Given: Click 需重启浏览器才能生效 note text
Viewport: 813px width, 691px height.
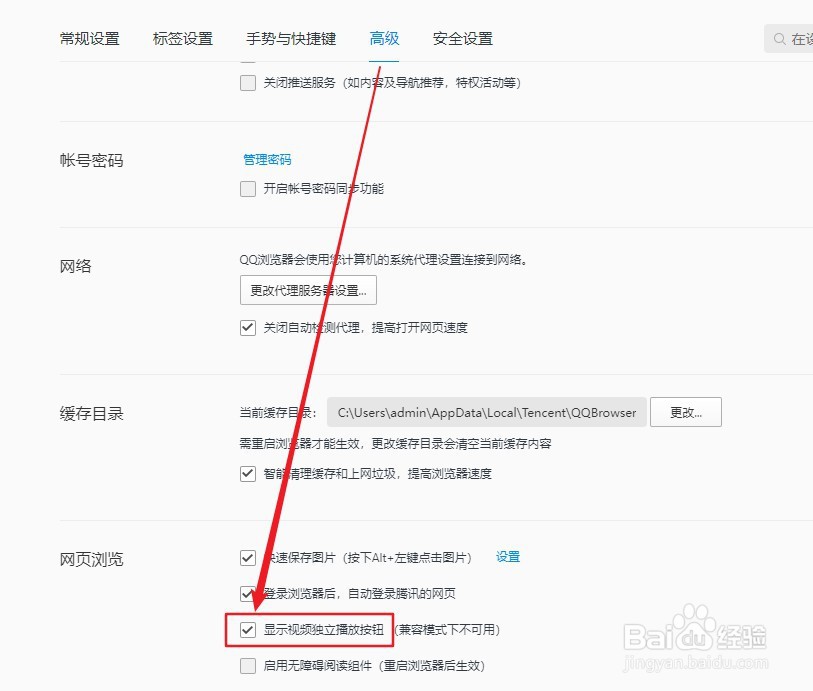Looking at the screenshot, I should click(x=395, y=444).
